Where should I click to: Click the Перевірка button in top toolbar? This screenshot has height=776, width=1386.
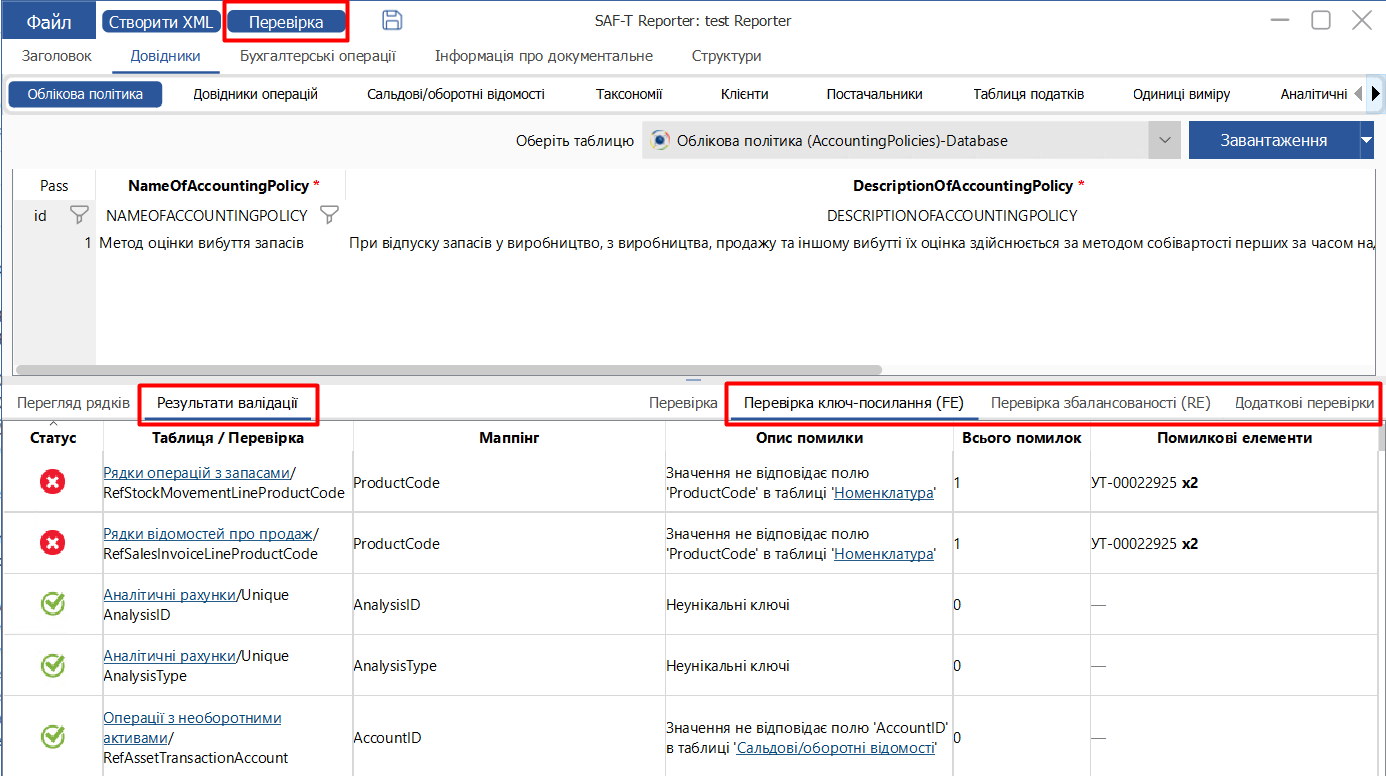286,22
